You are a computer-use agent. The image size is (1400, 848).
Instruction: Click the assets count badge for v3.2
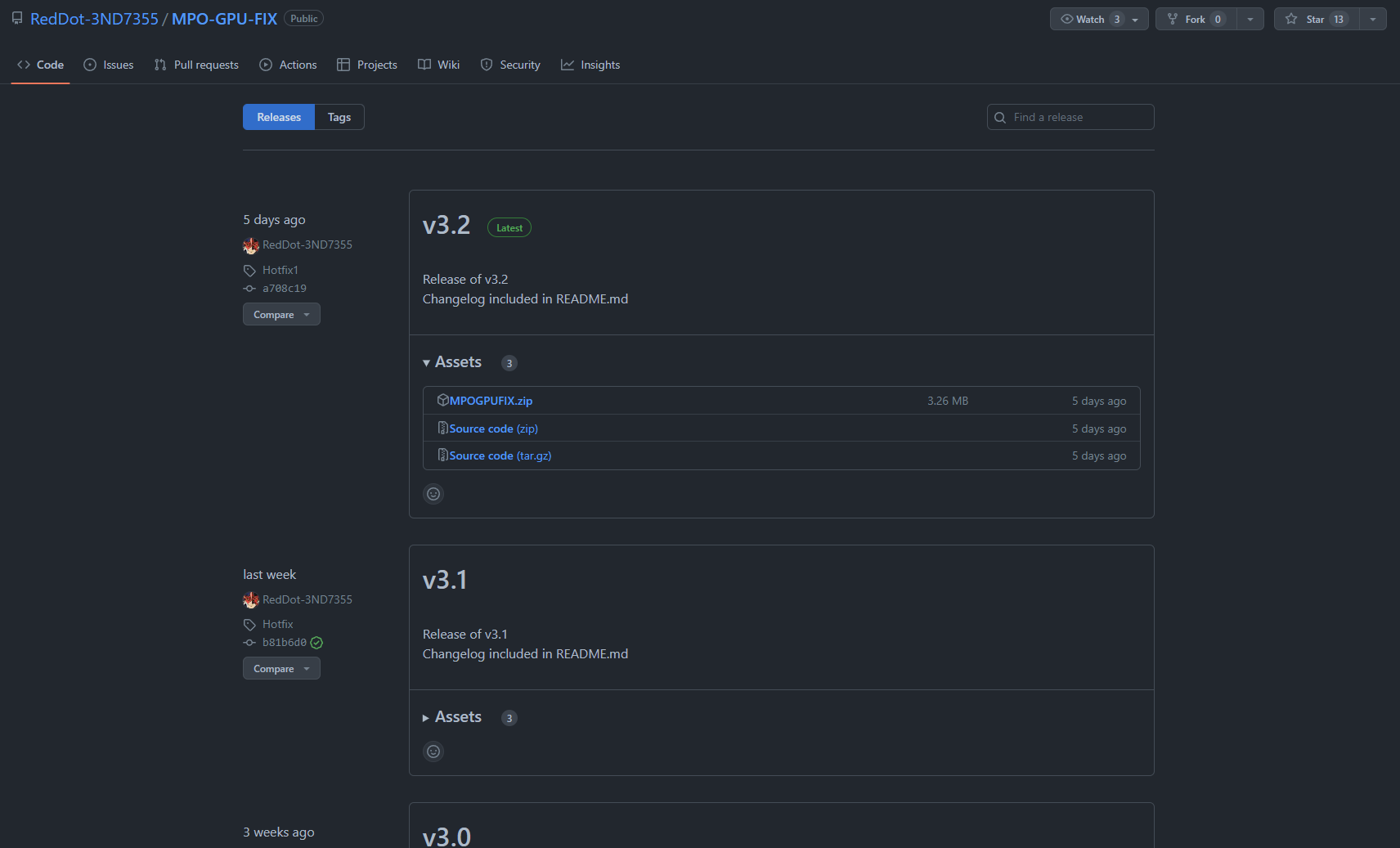coord(509,363)
